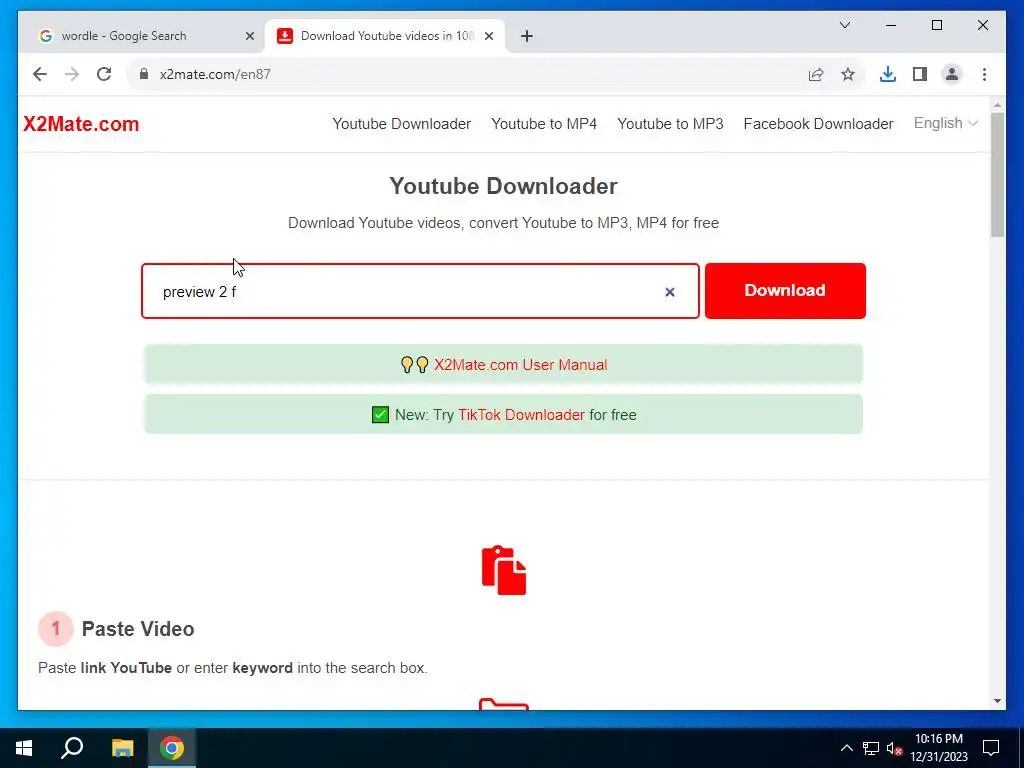Bookmark this tab with star icon
Viewport: 1024px width, 768px height.
(848, 74)
